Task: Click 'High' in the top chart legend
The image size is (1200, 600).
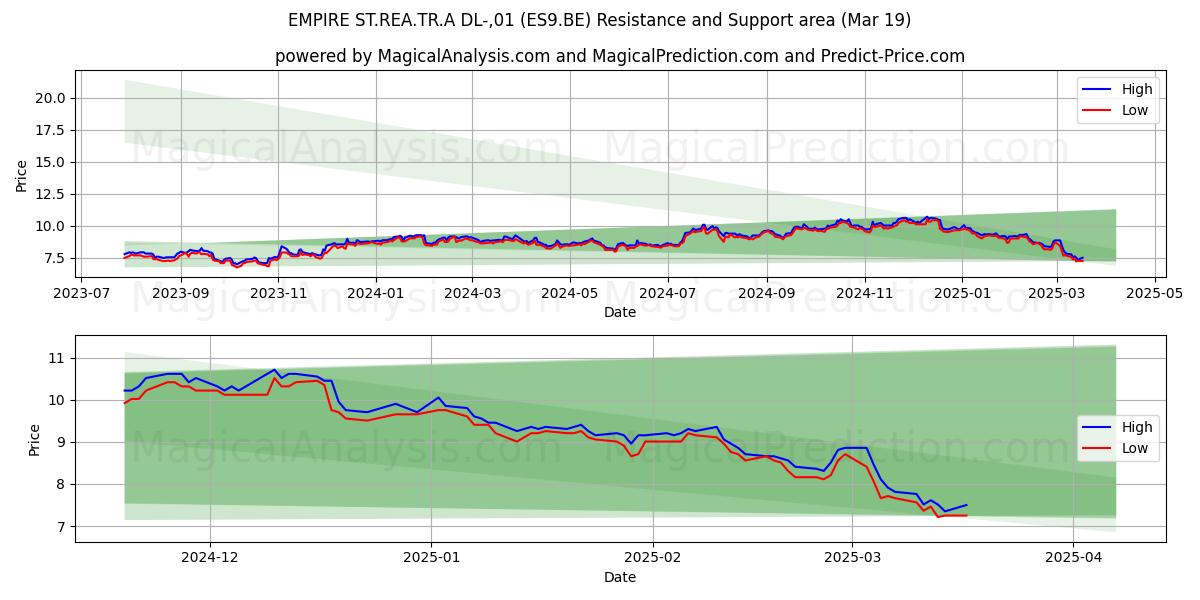Action: (1137, 89)
